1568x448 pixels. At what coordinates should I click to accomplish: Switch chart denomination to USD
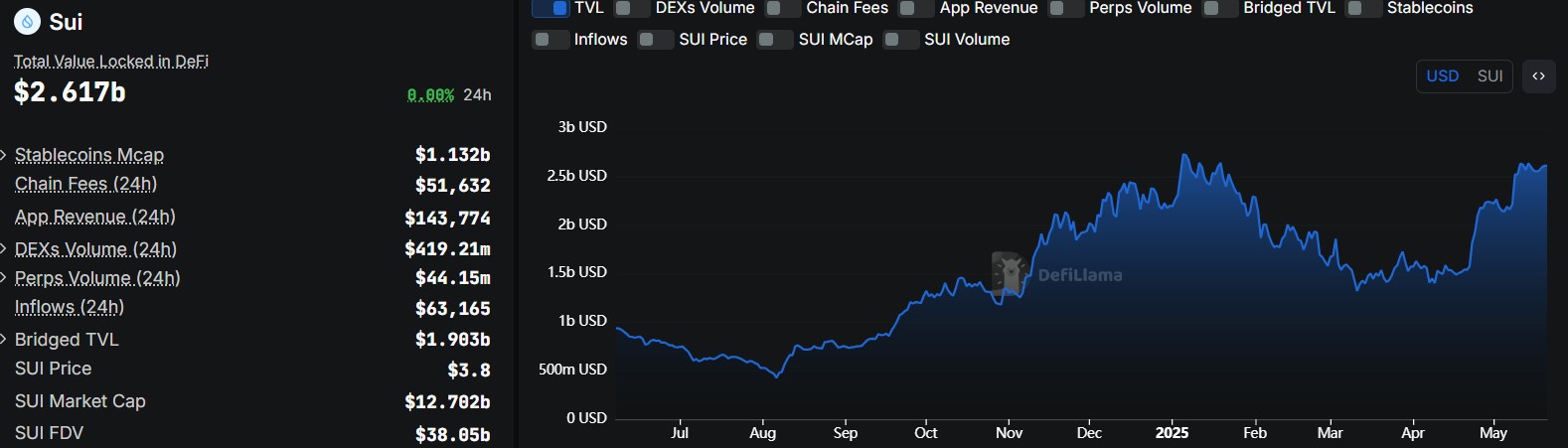(x=1442, y=76)
